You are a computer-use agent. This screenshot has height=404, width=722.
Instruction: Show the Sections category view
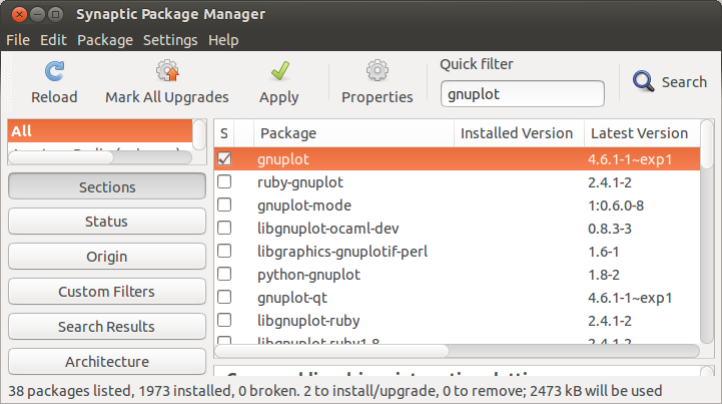coord(107,187)
